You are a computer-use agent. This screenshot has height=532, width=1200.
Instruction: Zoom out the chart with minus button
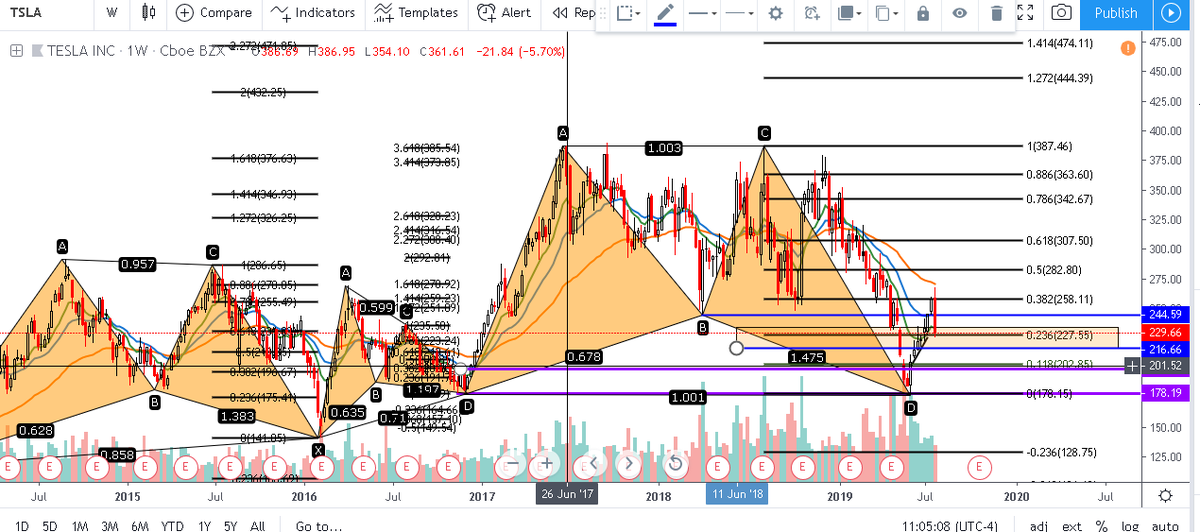click(x=512, y=463)
